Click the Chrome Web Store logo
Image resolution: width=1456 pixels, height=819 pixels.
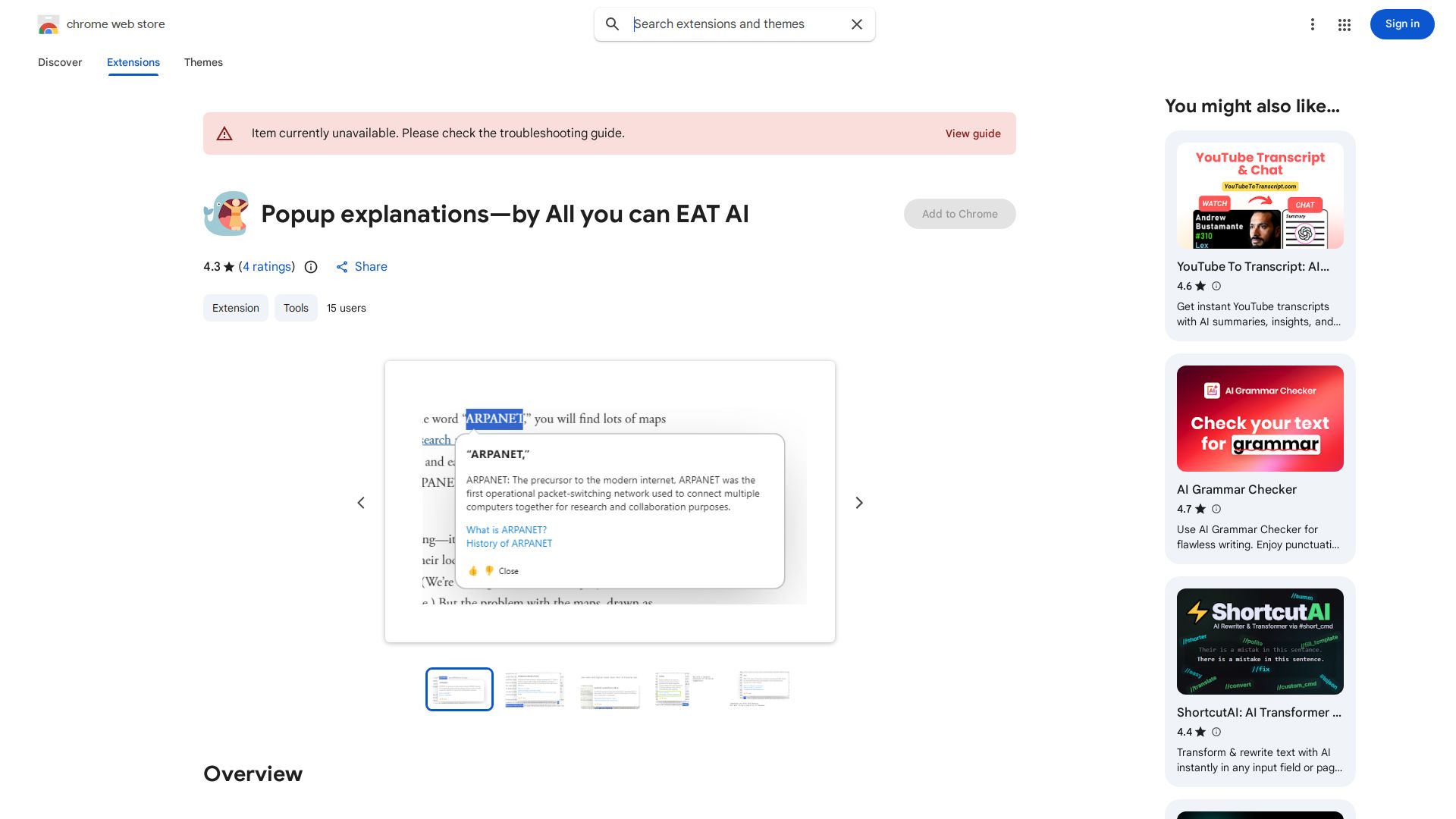pyautogui.click(x=49, y=24)
